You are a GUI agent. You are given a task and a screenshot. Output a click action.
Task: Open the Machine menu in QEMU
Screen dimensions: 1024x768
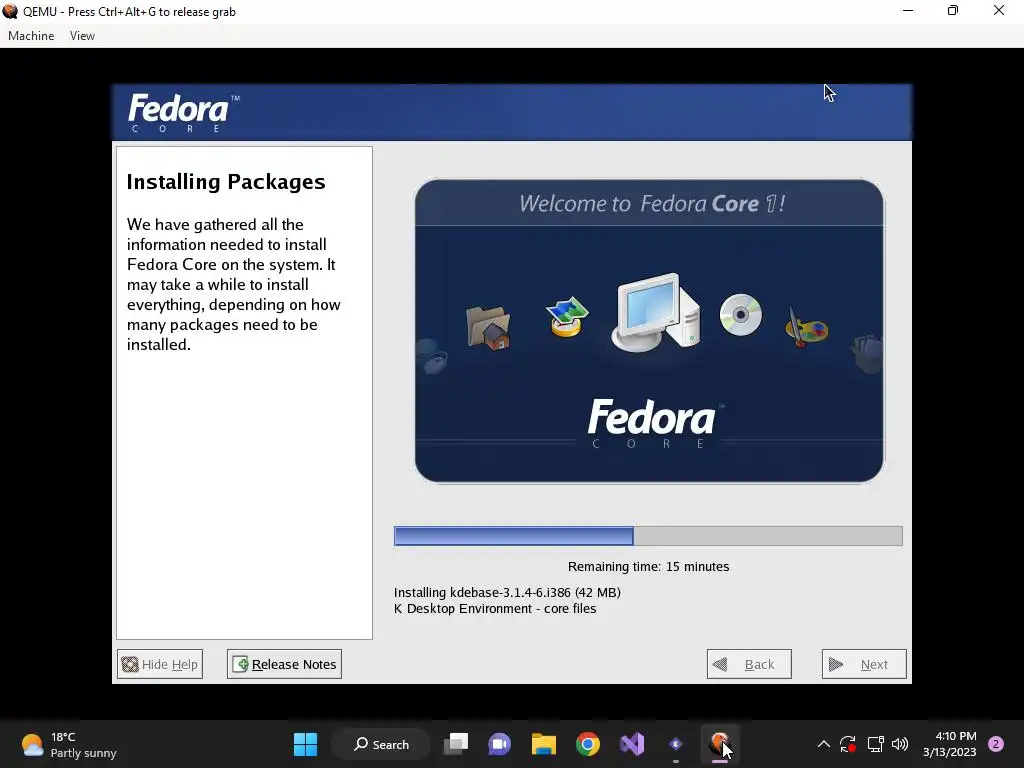pos(31,36)
